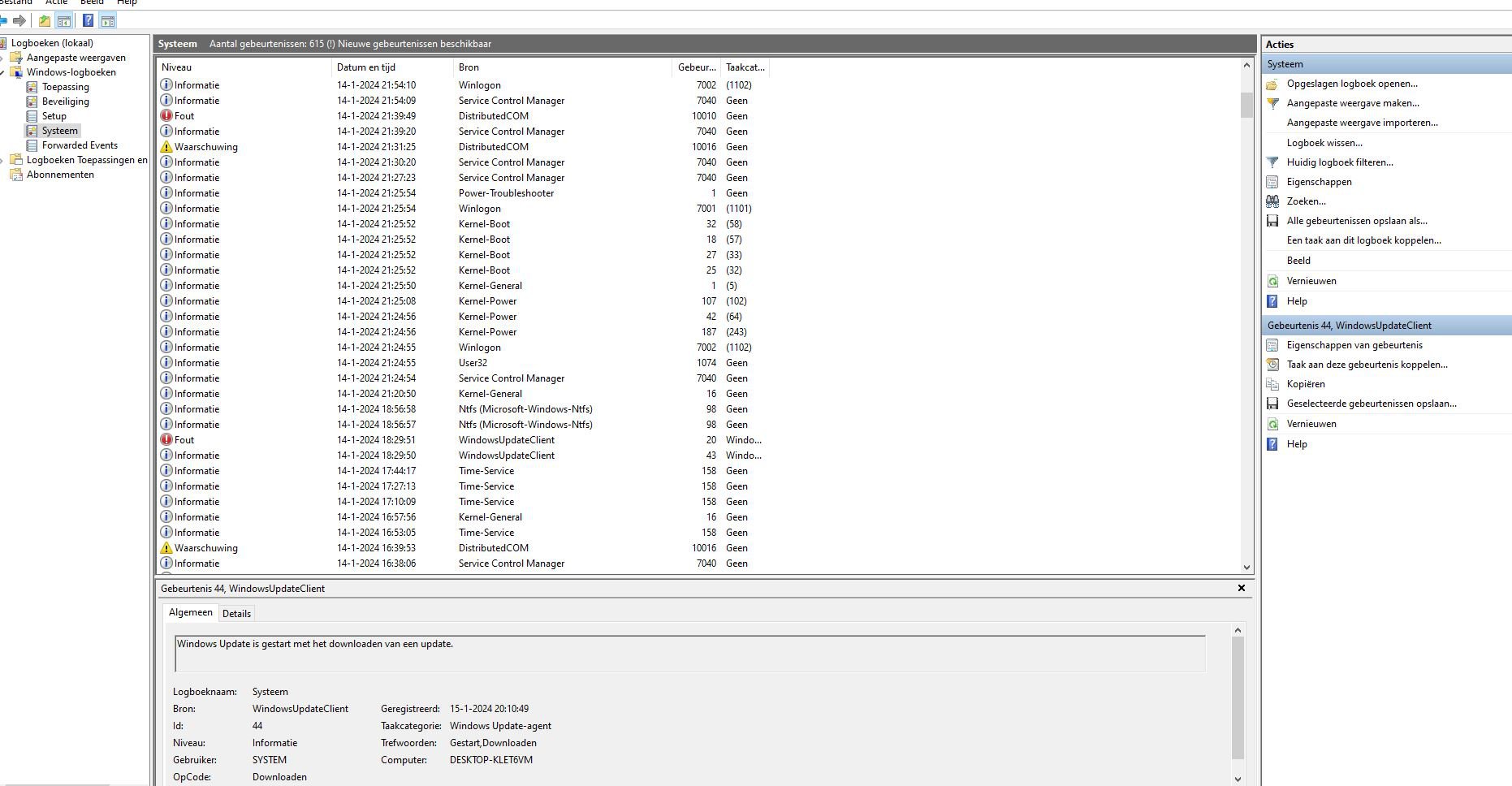Click the Eigenschappen icon under Systeem actions

pyautogui.click(x=1272, y=182)
